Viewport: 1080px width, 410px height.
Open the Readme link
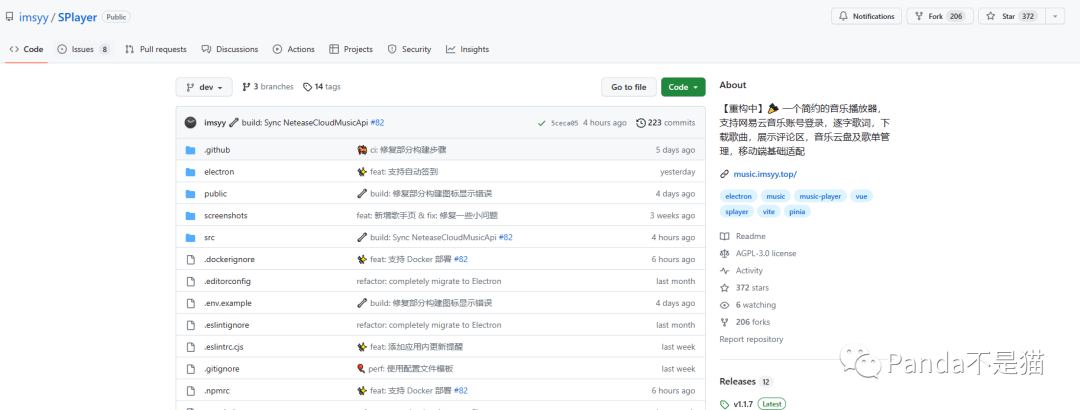[743, 236]
